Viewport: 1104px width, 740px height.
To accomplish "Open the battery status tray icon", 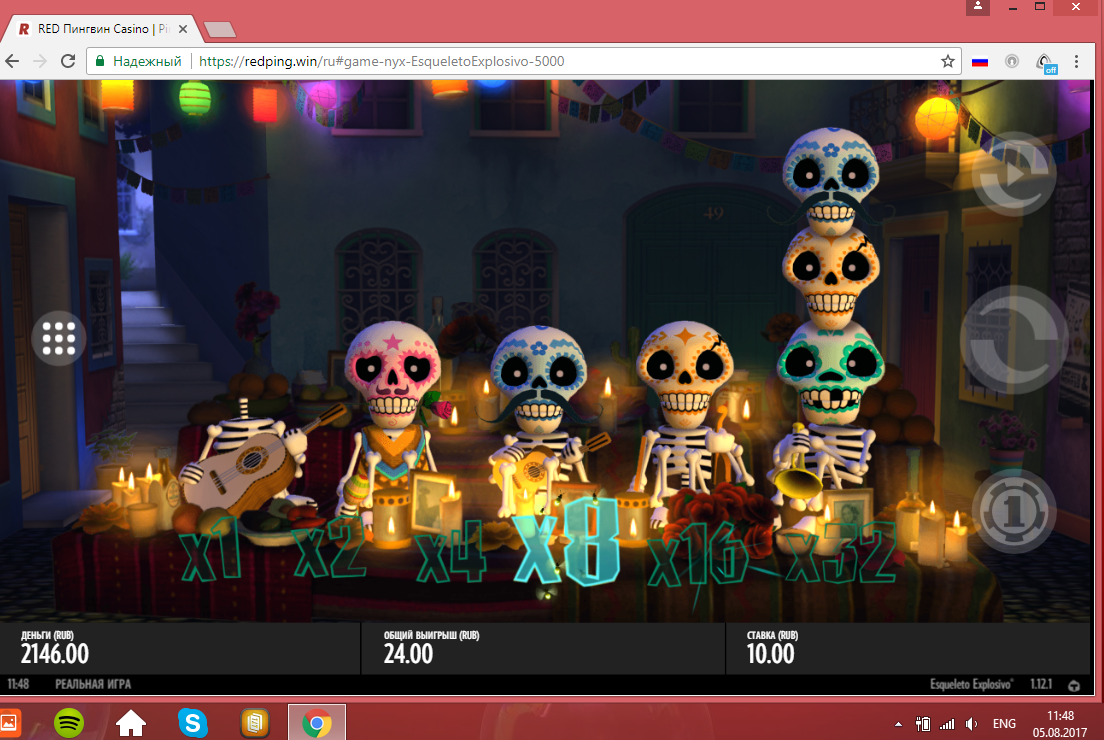I will [922, 724].
